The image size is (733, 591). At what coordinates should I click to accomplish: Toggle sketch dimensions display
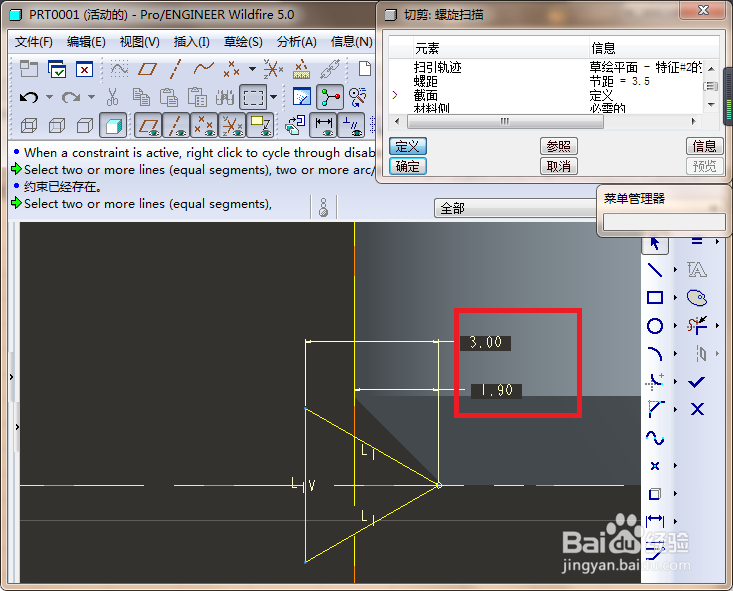pyautogui.click(x=323, y=125)
